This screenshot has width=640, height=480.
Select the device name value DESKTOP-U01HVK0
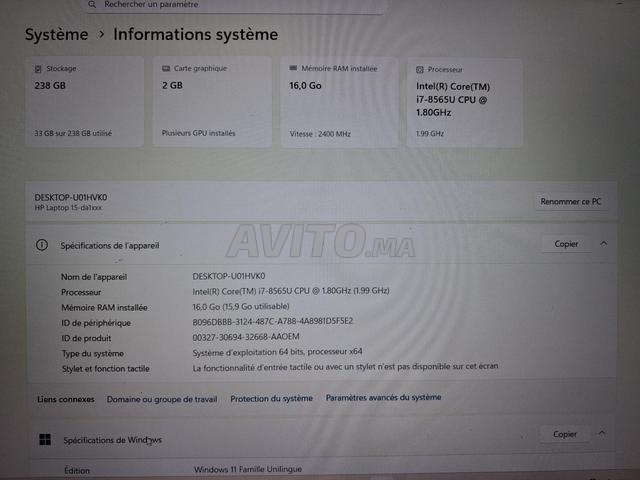coord(229,276)
